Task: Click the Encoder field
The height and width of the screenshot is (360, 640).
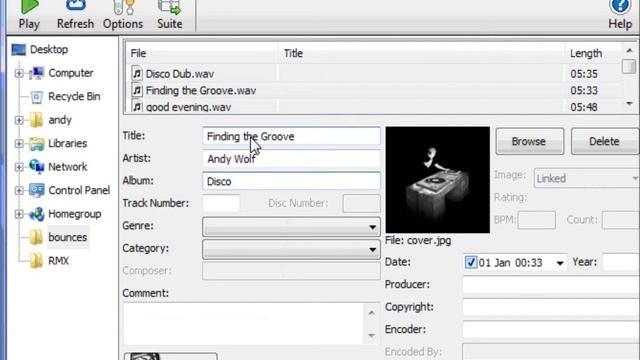Action: tap(551, 329)
